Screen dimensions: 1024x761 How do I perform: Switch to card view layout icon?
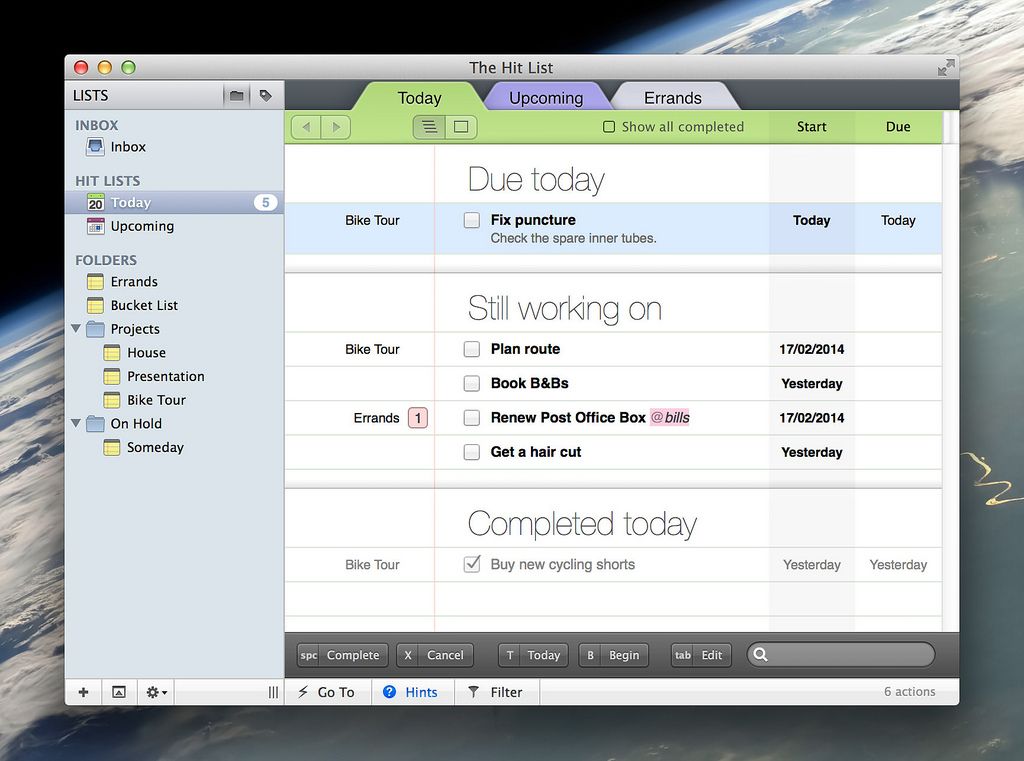click(461, 127)
